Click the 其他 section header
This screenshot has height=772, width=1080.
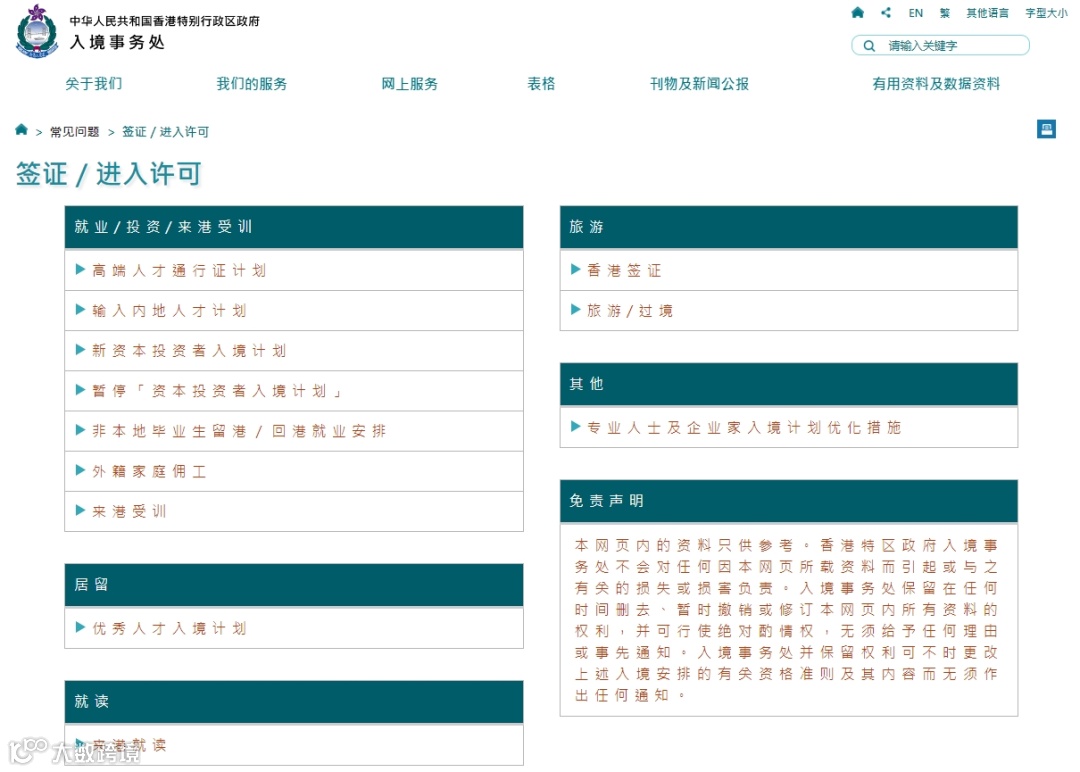coord(789,384)
